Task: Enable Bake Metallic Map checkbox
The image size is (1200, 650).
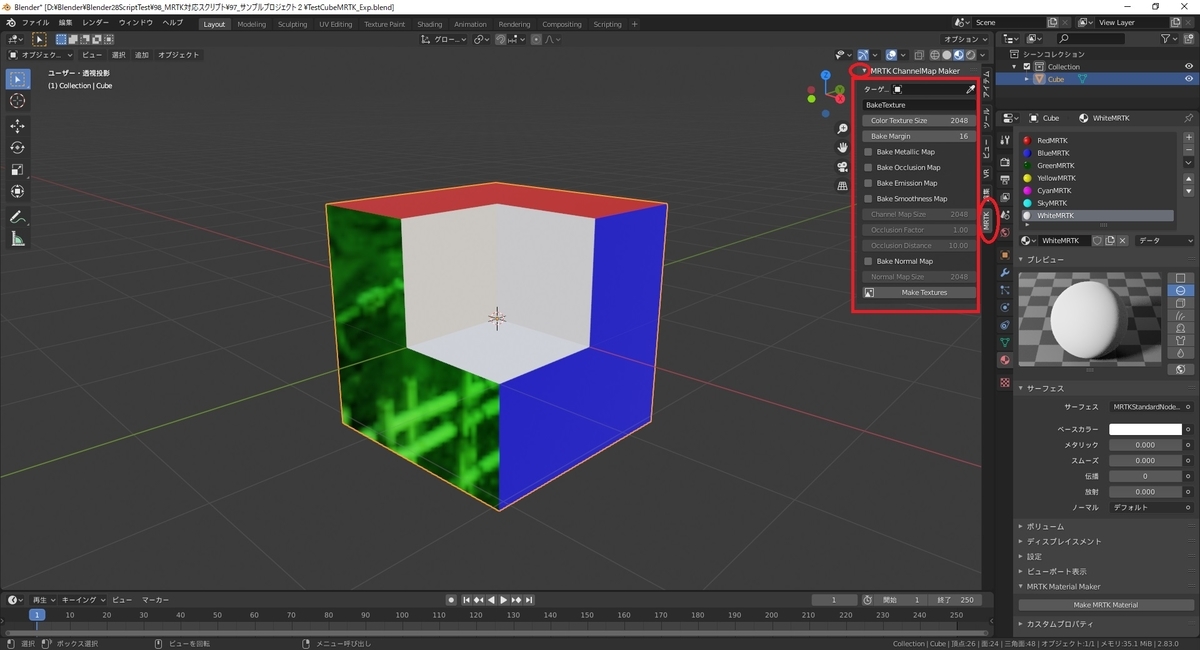Action: pos(868,152)
